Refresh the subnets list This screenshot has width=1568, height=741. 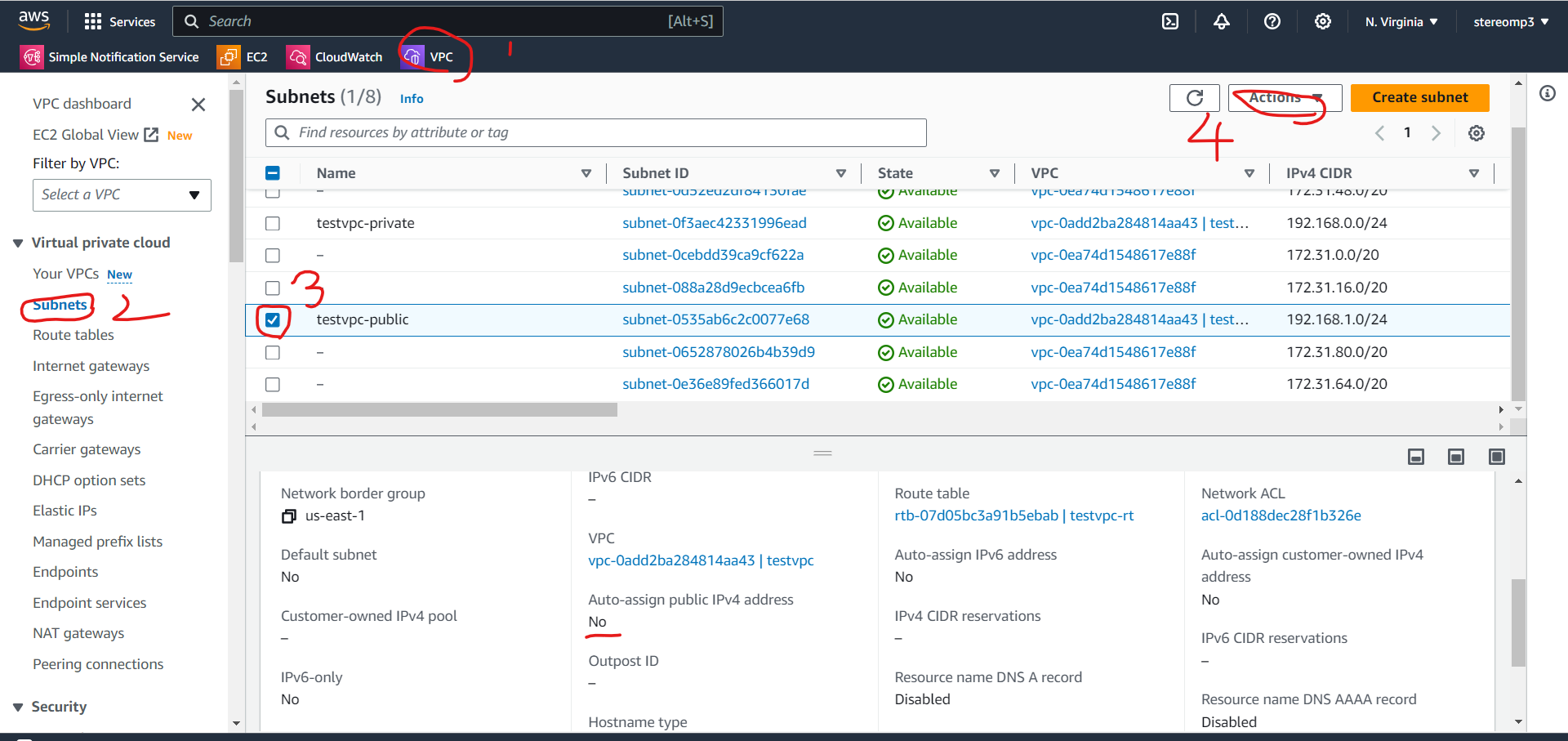click(x=1194, y=98)
